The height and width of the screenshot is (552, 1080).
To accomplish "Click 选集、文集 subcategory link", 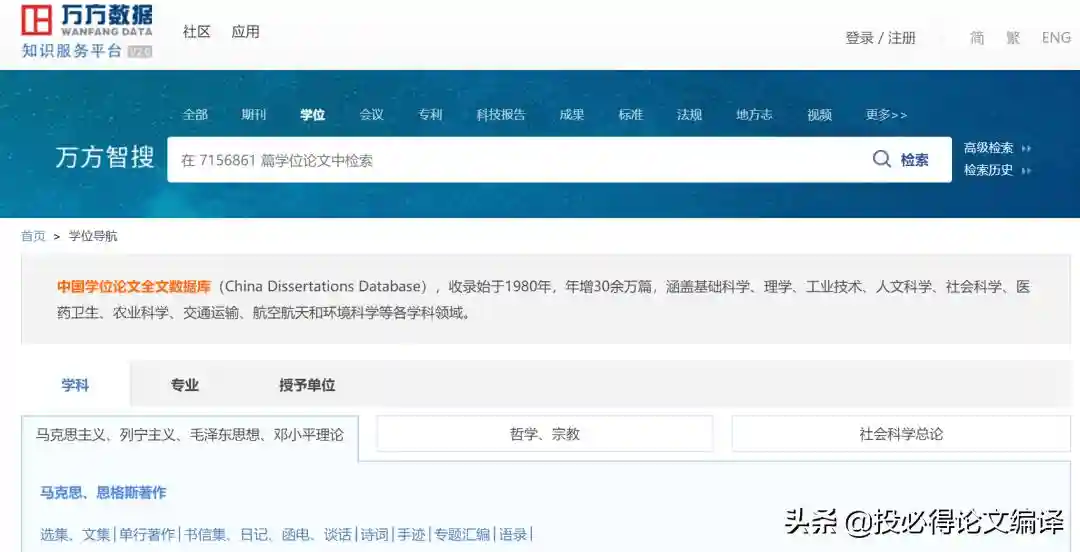I will tap(75, 534).
